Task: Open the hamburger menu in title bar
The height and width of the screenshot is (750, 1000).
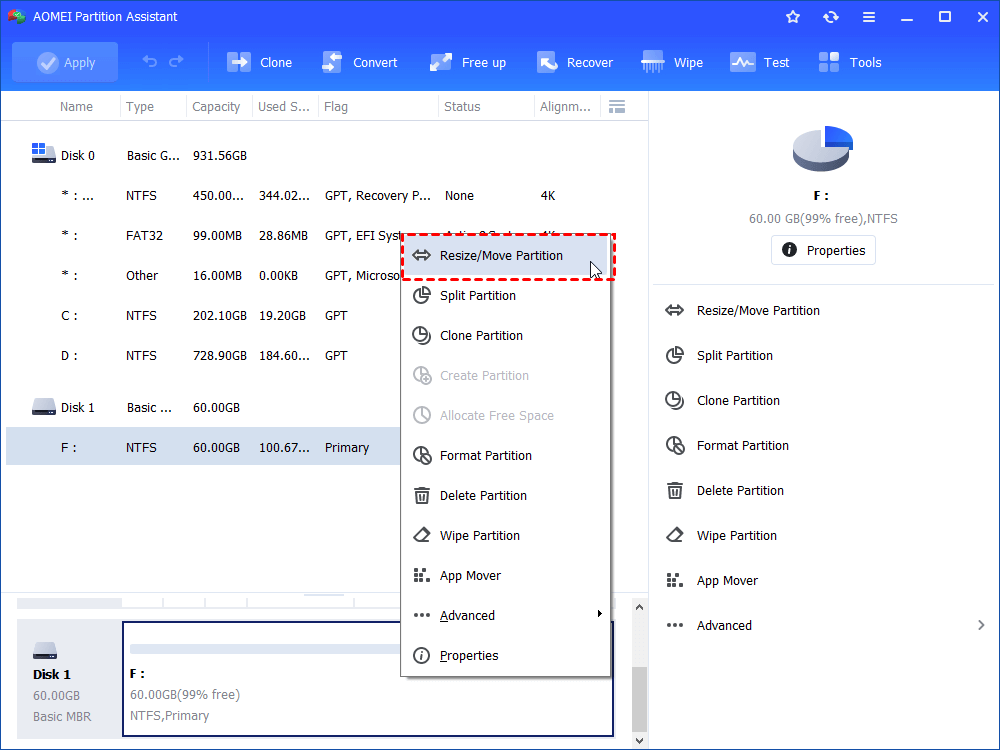Action: 869,17
